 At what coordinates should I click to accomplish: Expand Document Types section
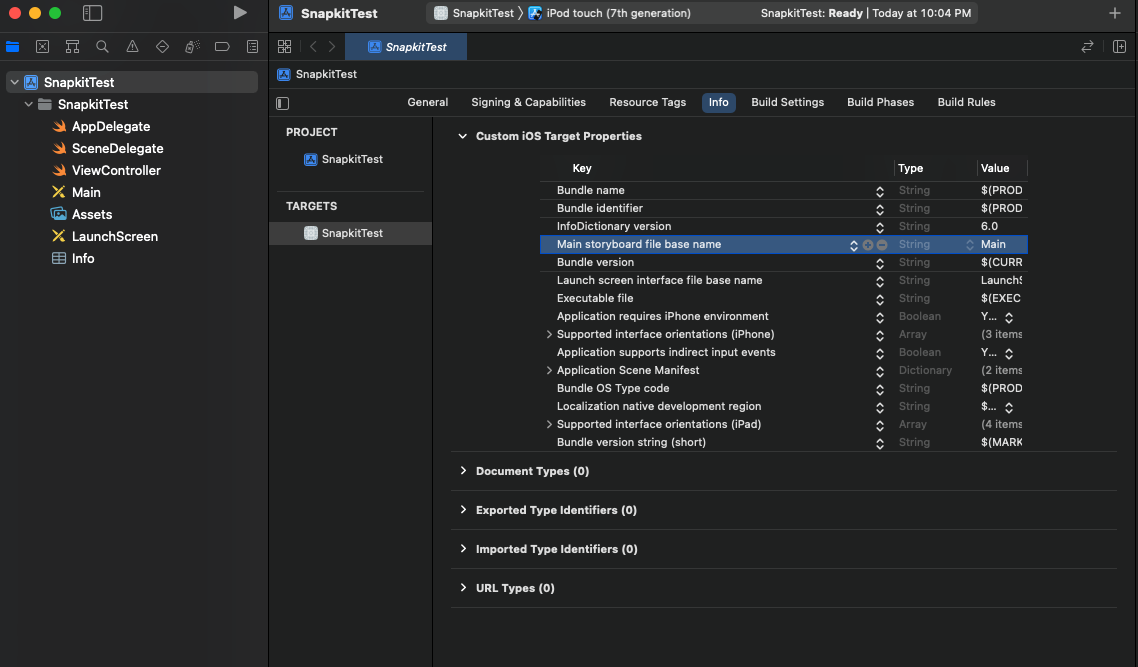tap(463, 471)
